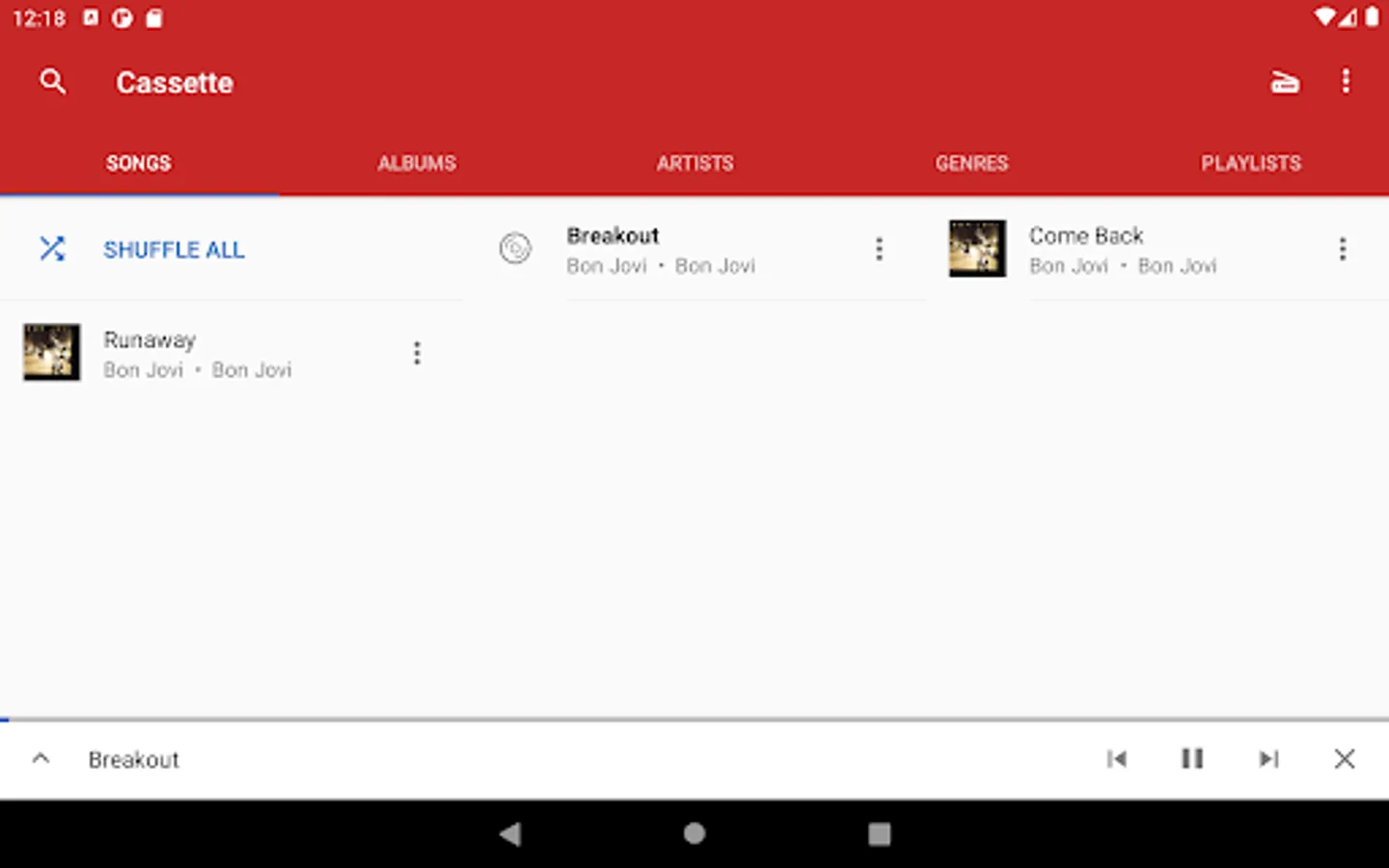Switch to the Albums tab
The height and width of the screenshot is (868, 1389).
click(x=416, y=163)
